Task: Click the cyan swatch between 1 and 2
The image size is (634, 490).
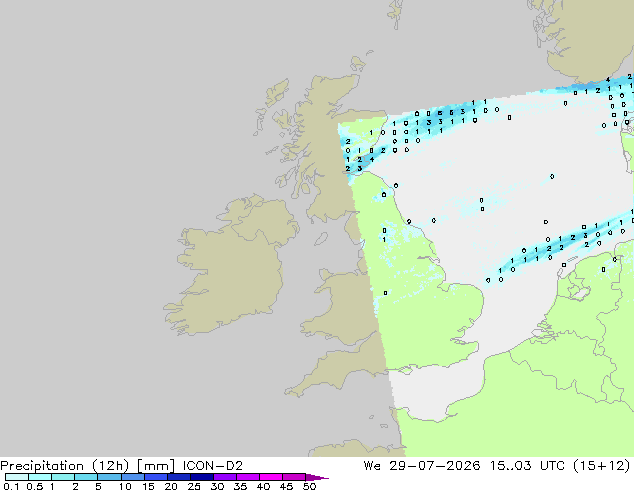Action: (63, 477)
